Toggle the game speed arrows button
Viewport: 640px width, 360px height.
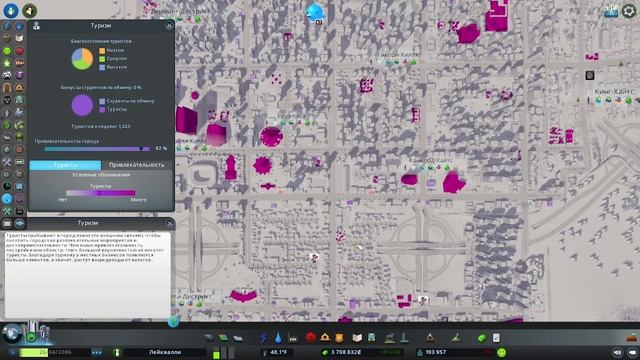click(97, 352)
